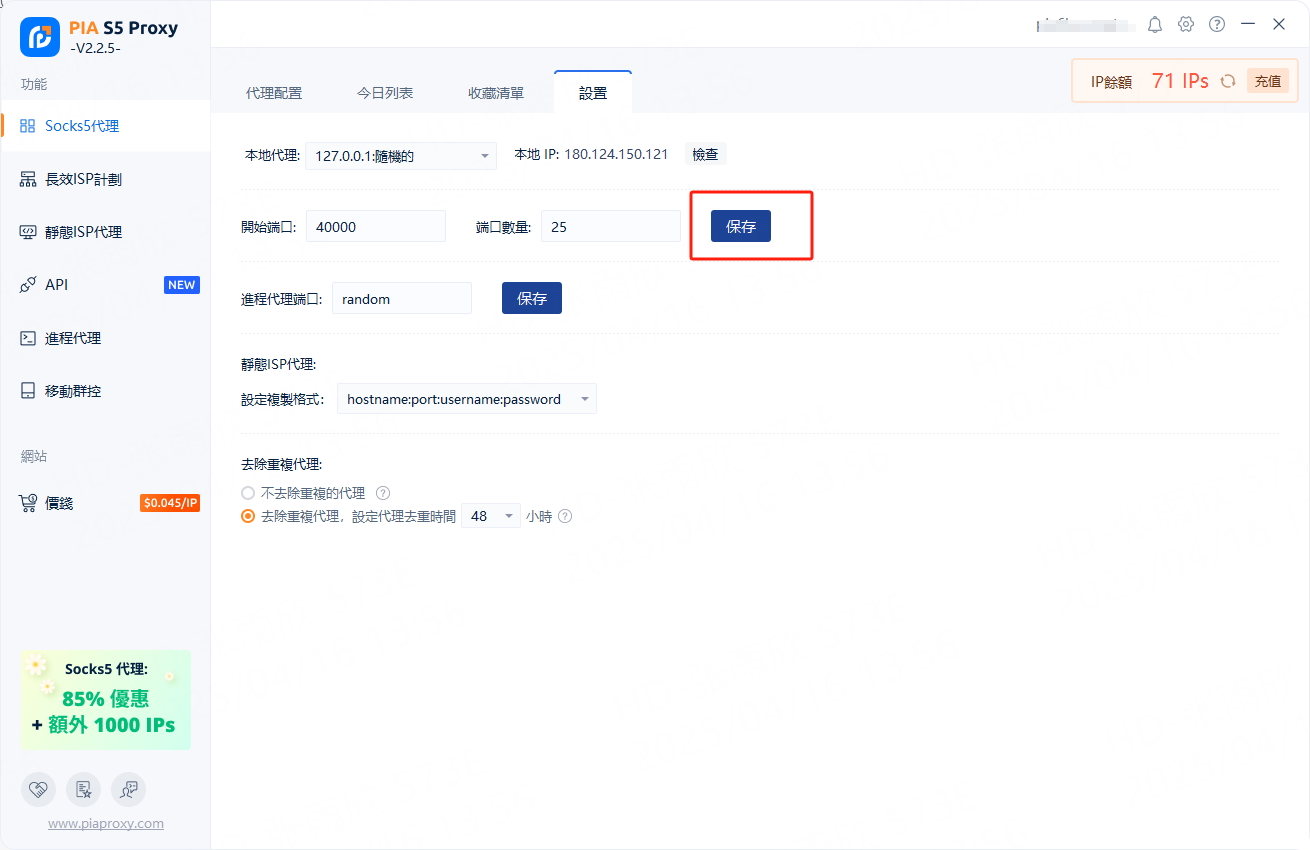This screenshot has width=1310, height=850.
Task: Open the help question mark icon
Action: click(1217, 24)
